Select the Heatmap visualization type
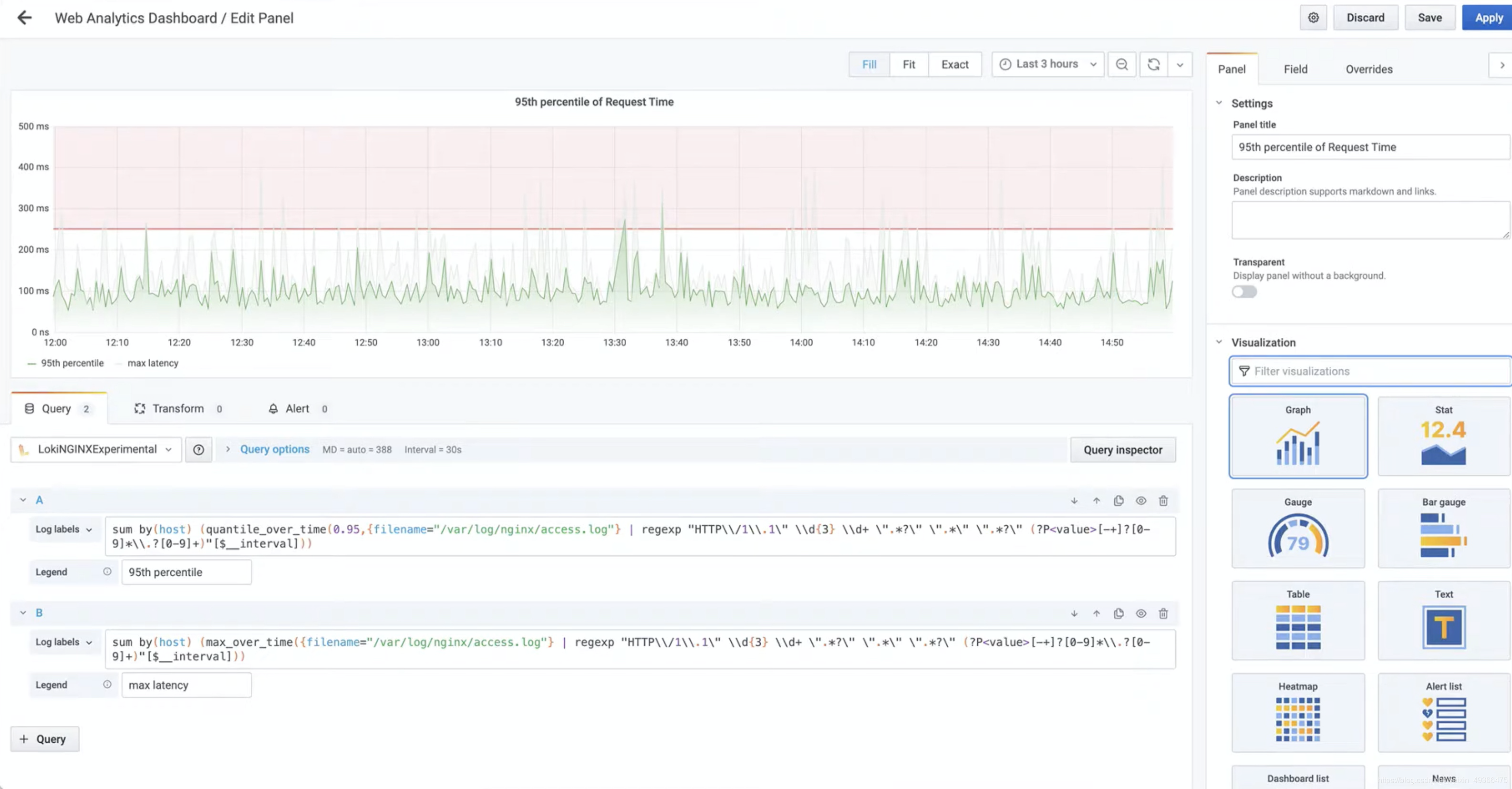Image resolution: width=1512 pixels, height=789 pixels. click(x=1298, y=715)
